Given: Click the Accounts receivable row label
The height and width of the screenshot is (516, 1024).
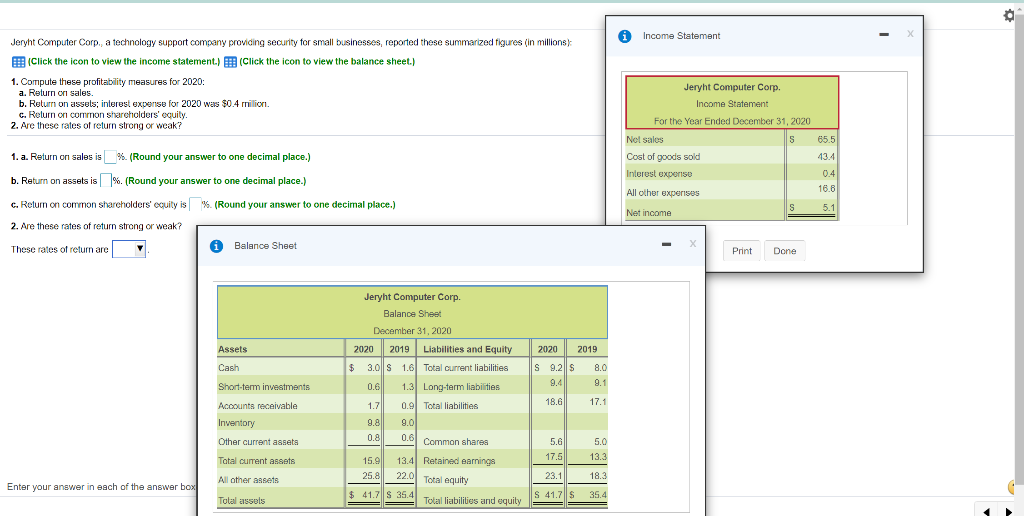Looking at the screenshot, I should pos(257,406).
